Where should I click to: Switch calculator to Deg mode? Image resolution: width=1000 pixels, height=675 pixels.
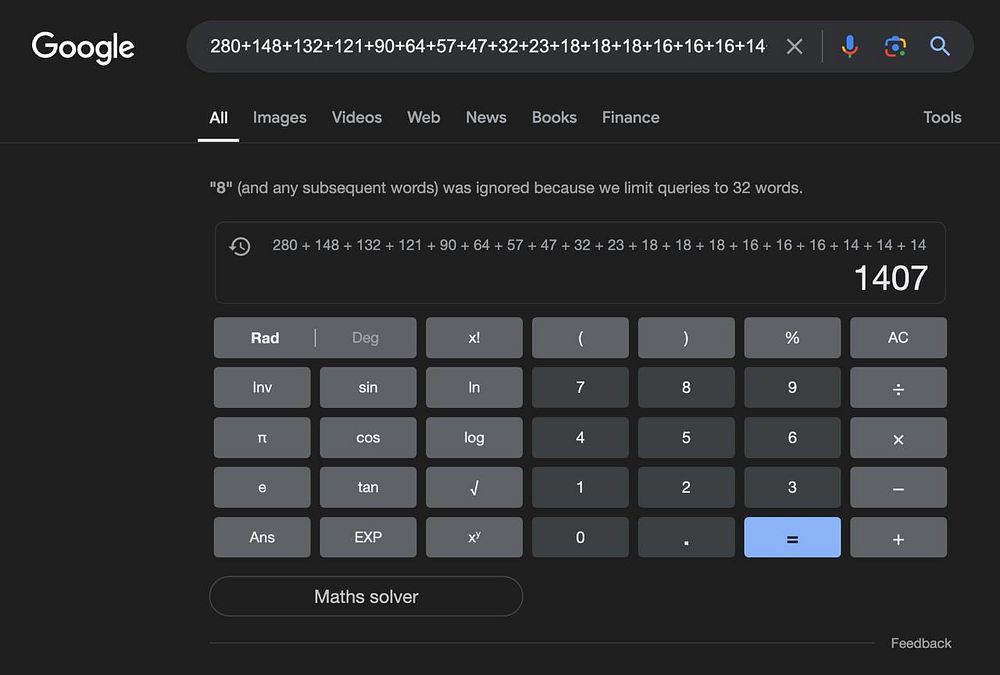tap(365, 338)
